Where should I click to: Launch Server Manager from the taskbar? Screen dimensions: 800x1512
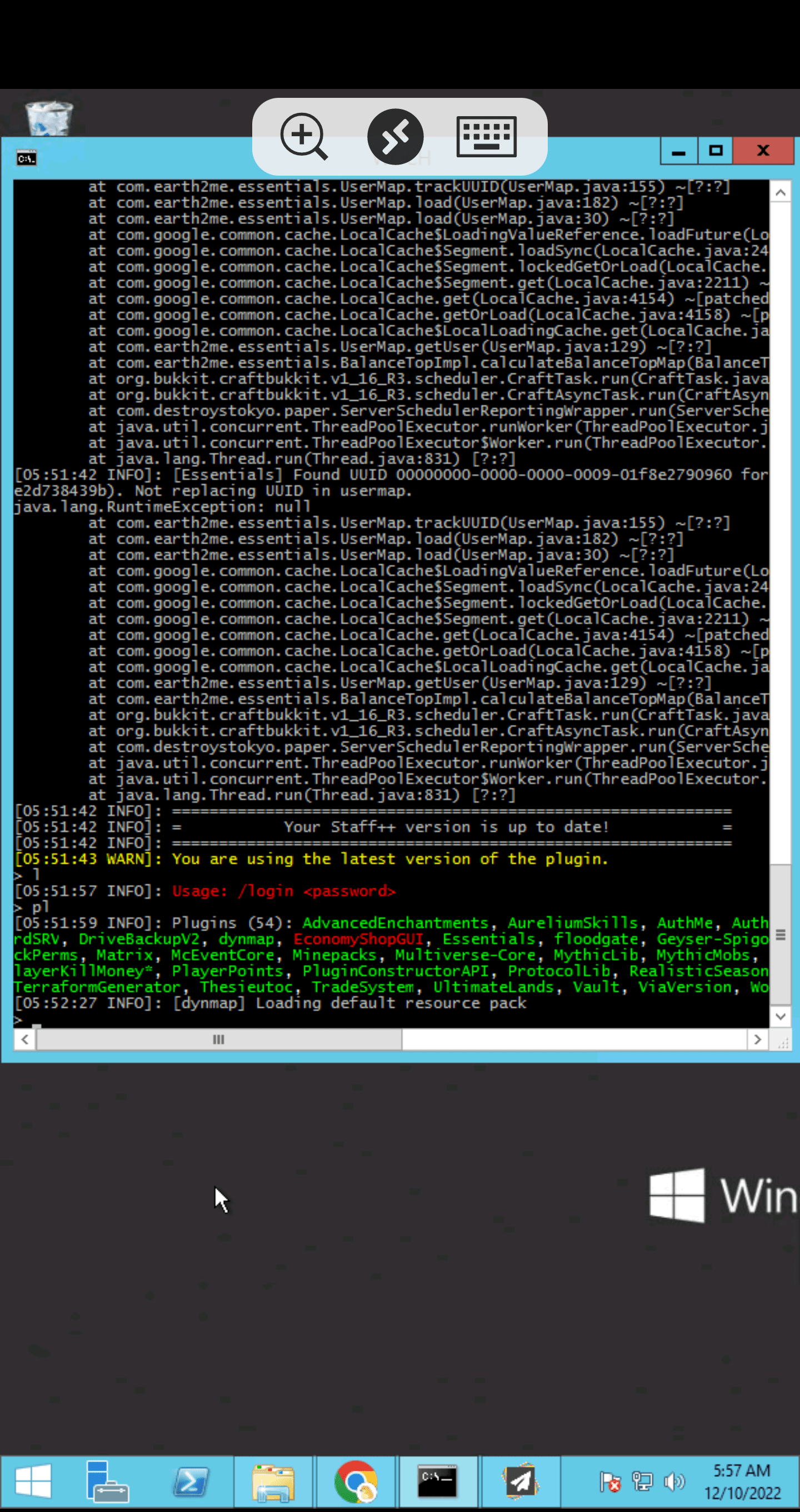click(108, 1481)
